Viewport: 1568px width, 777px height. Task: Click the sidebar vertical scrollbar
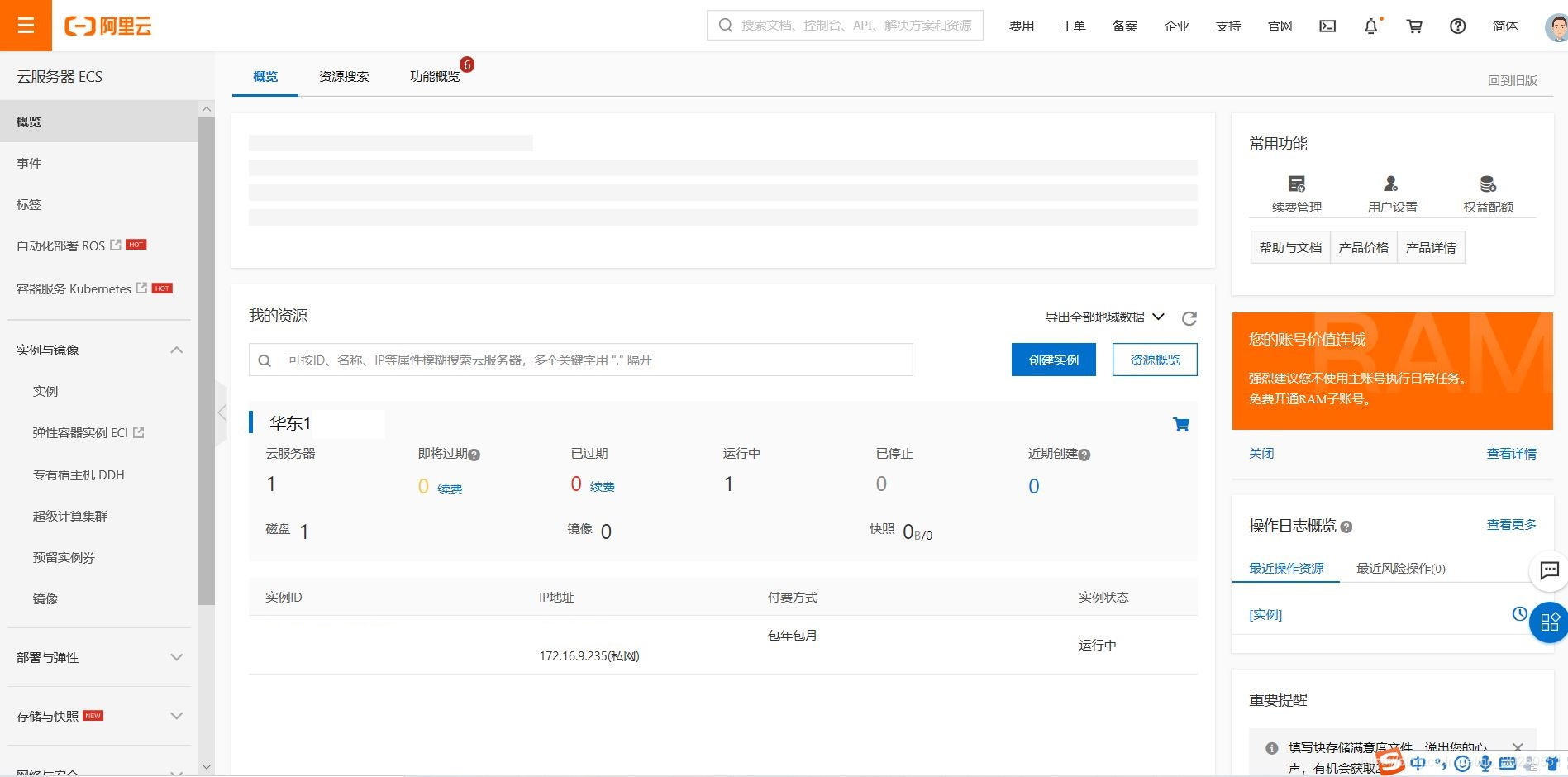(207, 360)
